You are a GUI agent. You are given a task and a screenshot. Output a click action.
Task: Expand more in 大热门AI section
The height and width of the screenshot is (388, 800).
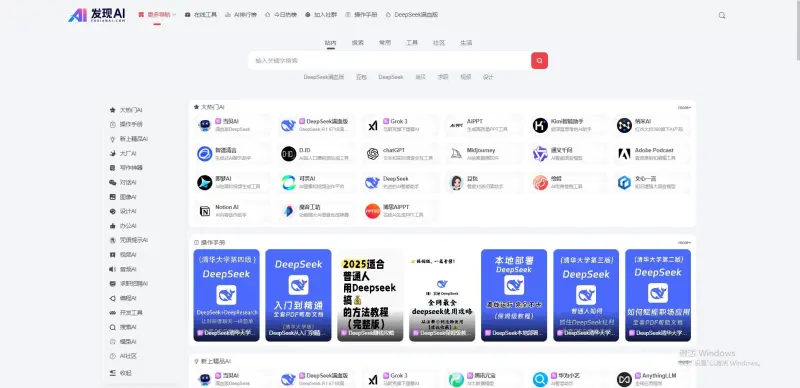pos(684,107)
